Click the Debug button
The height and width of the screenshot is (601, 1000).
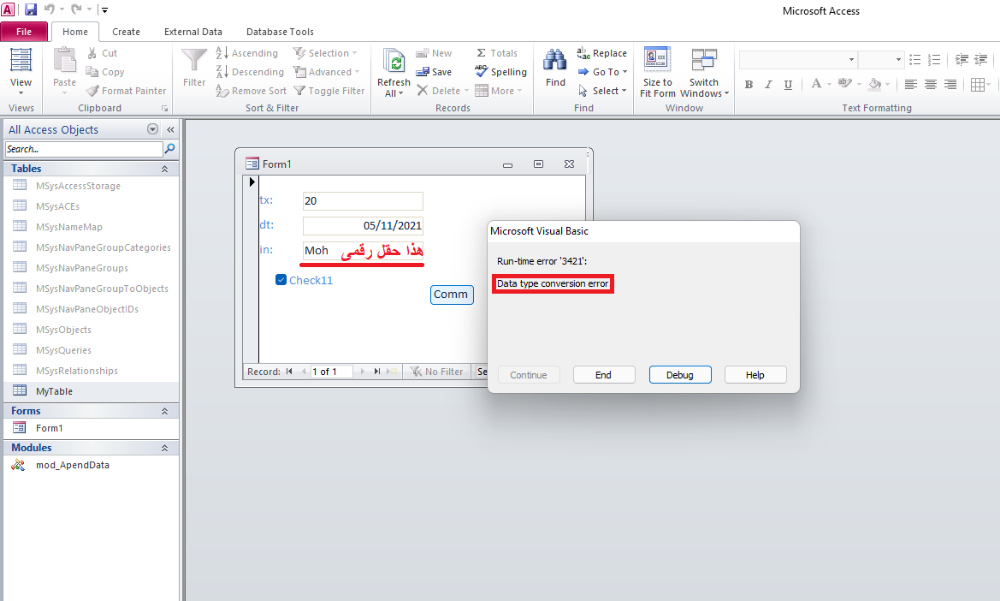[680, 375]
